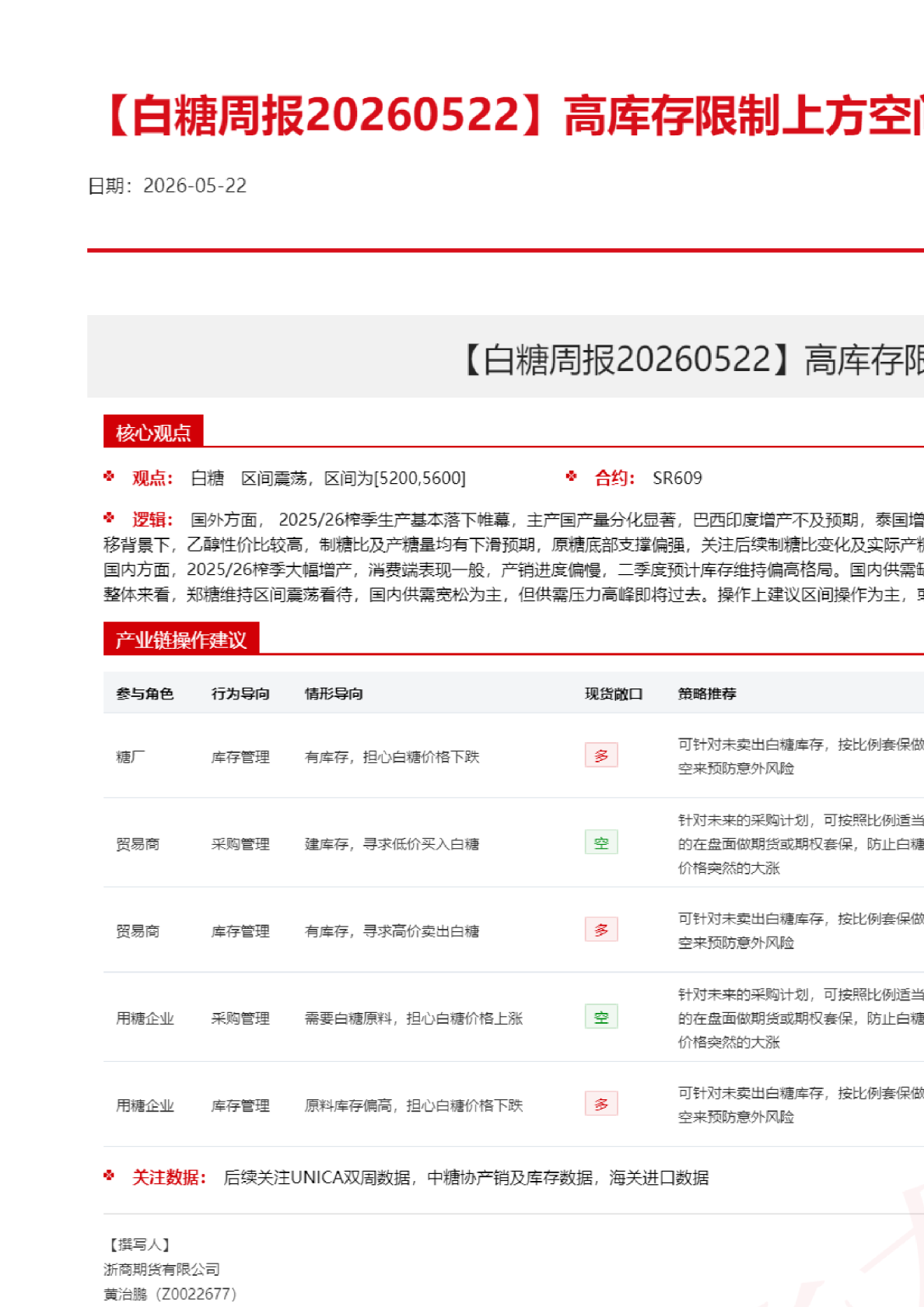The width and height of the screenshot is (924, 1307).
Task: Click the 逻辑: label
Action: pyautogui.click(x=152, y=520)
